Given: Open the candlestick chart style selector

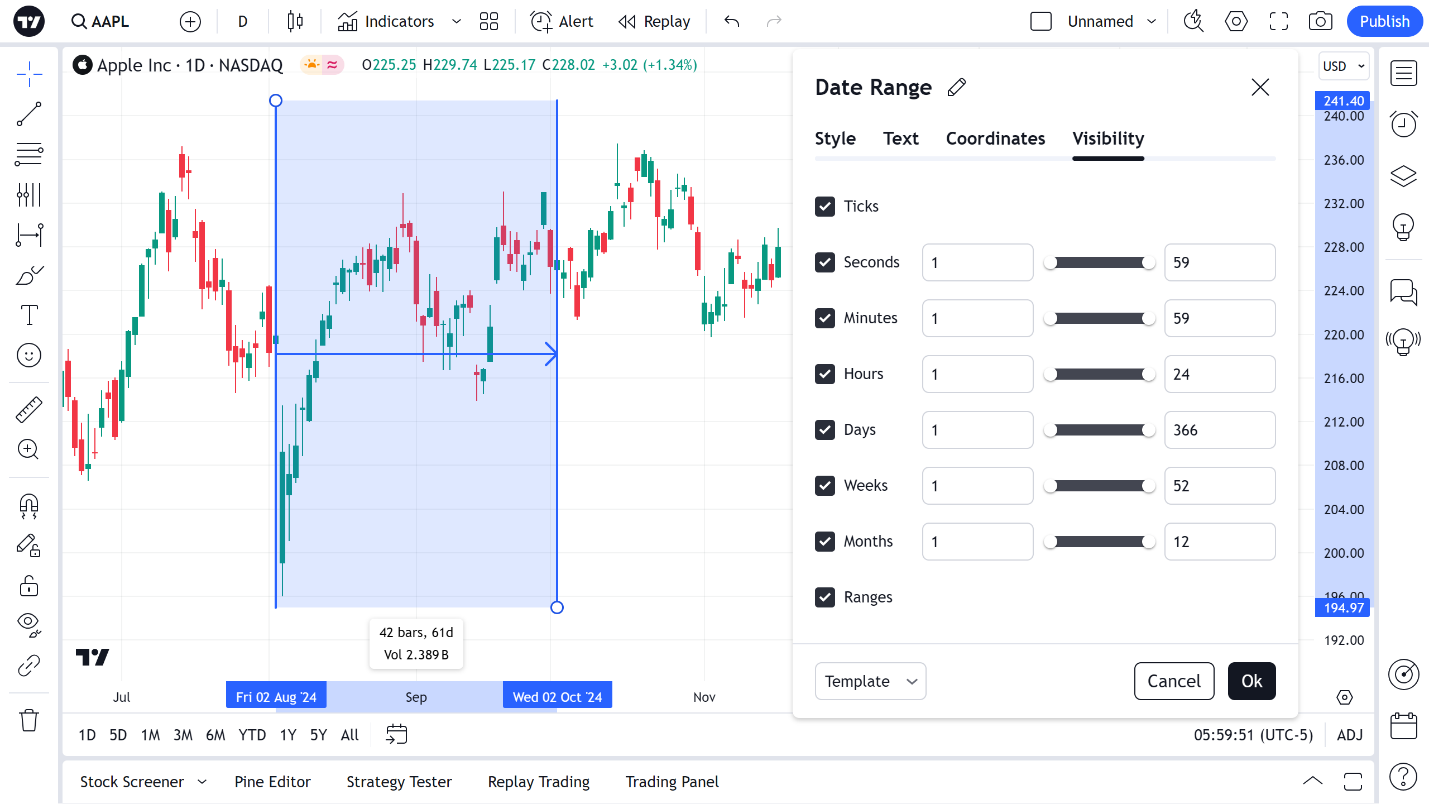Looking at the screenshot, I should tap(294, 21).
